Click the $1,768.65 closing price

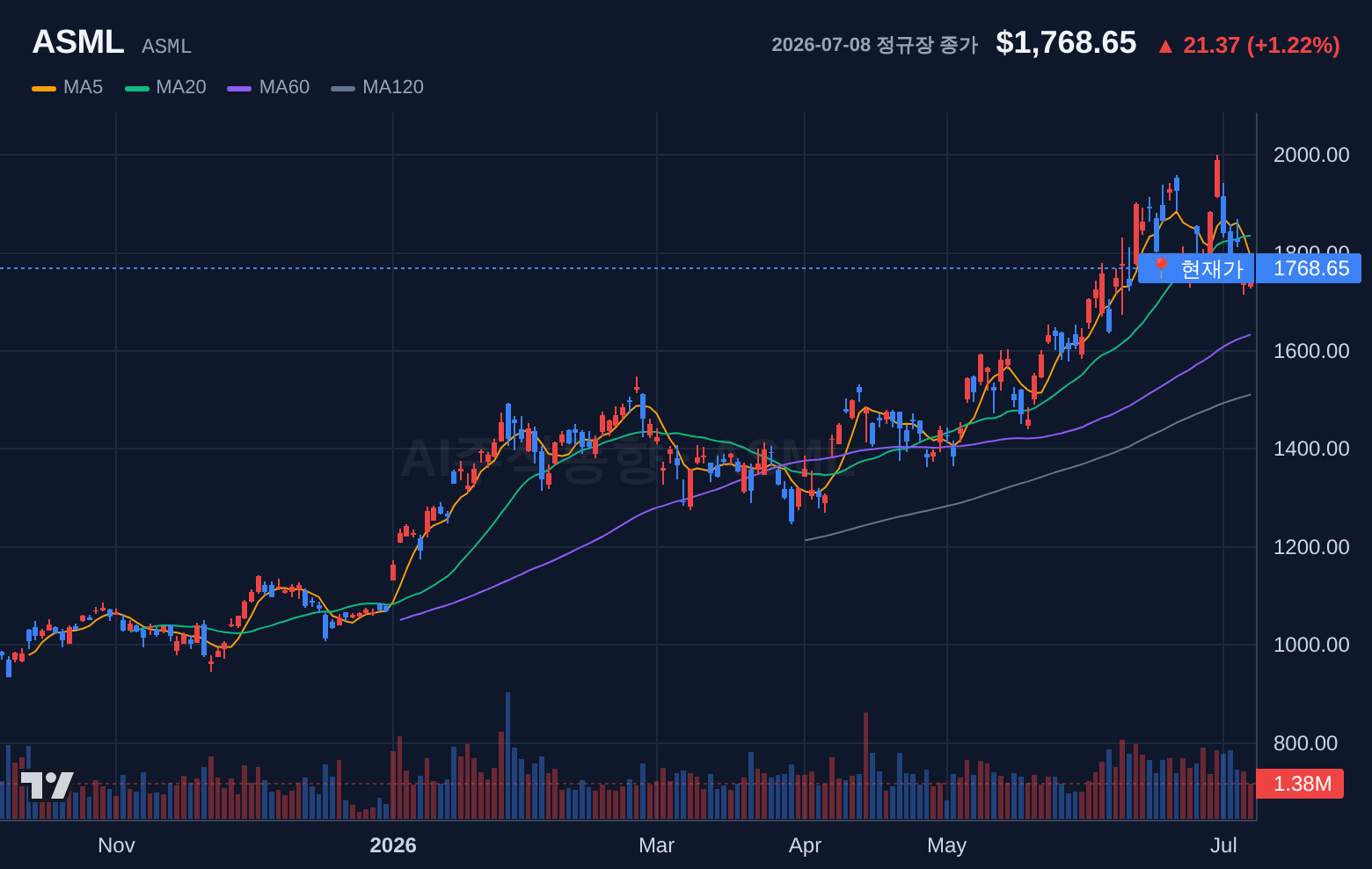[x=1066, y=42]
